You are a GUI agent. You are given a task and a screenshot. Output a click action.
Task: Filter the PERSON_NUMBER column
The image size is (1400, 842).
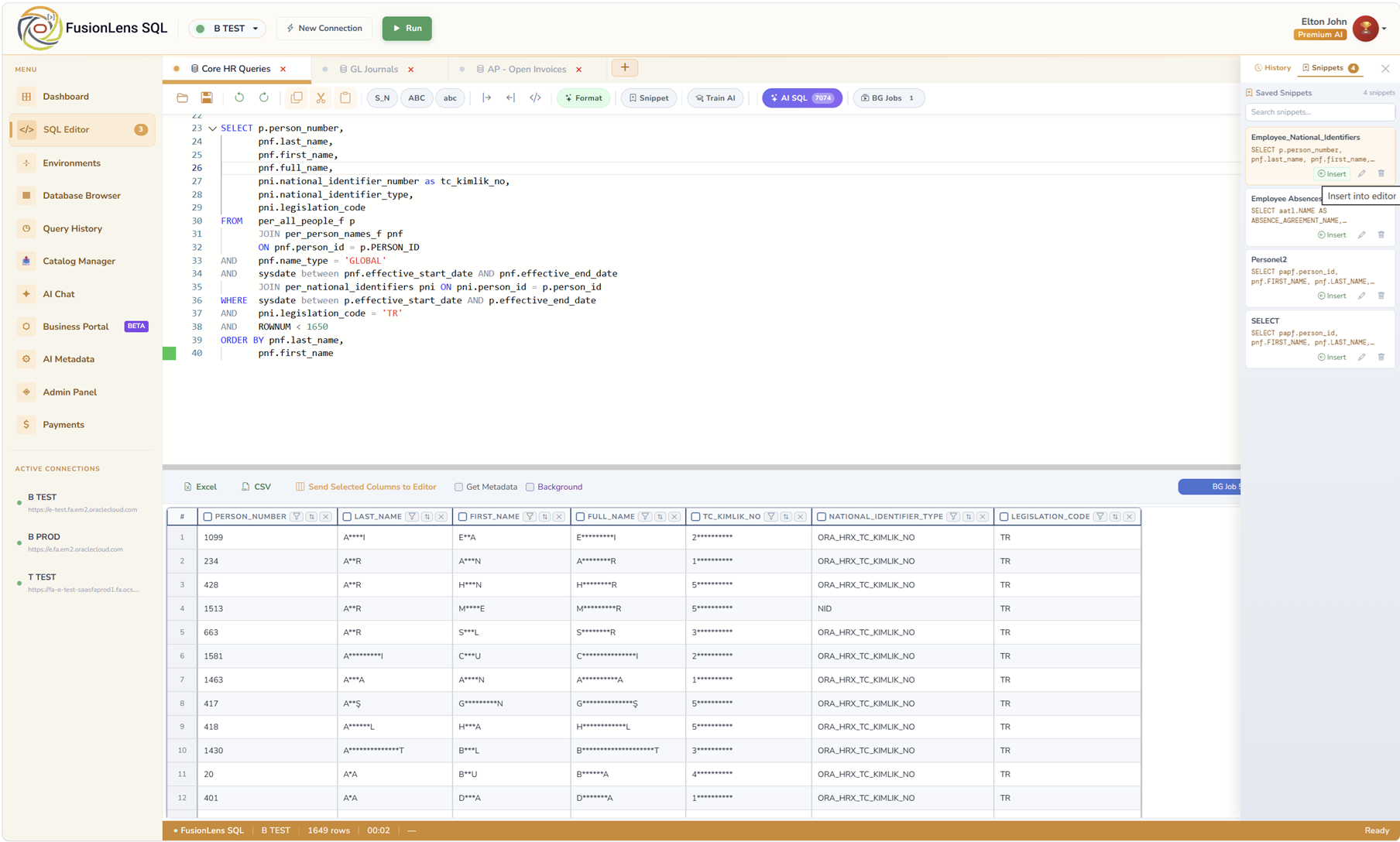click(297, 517)
